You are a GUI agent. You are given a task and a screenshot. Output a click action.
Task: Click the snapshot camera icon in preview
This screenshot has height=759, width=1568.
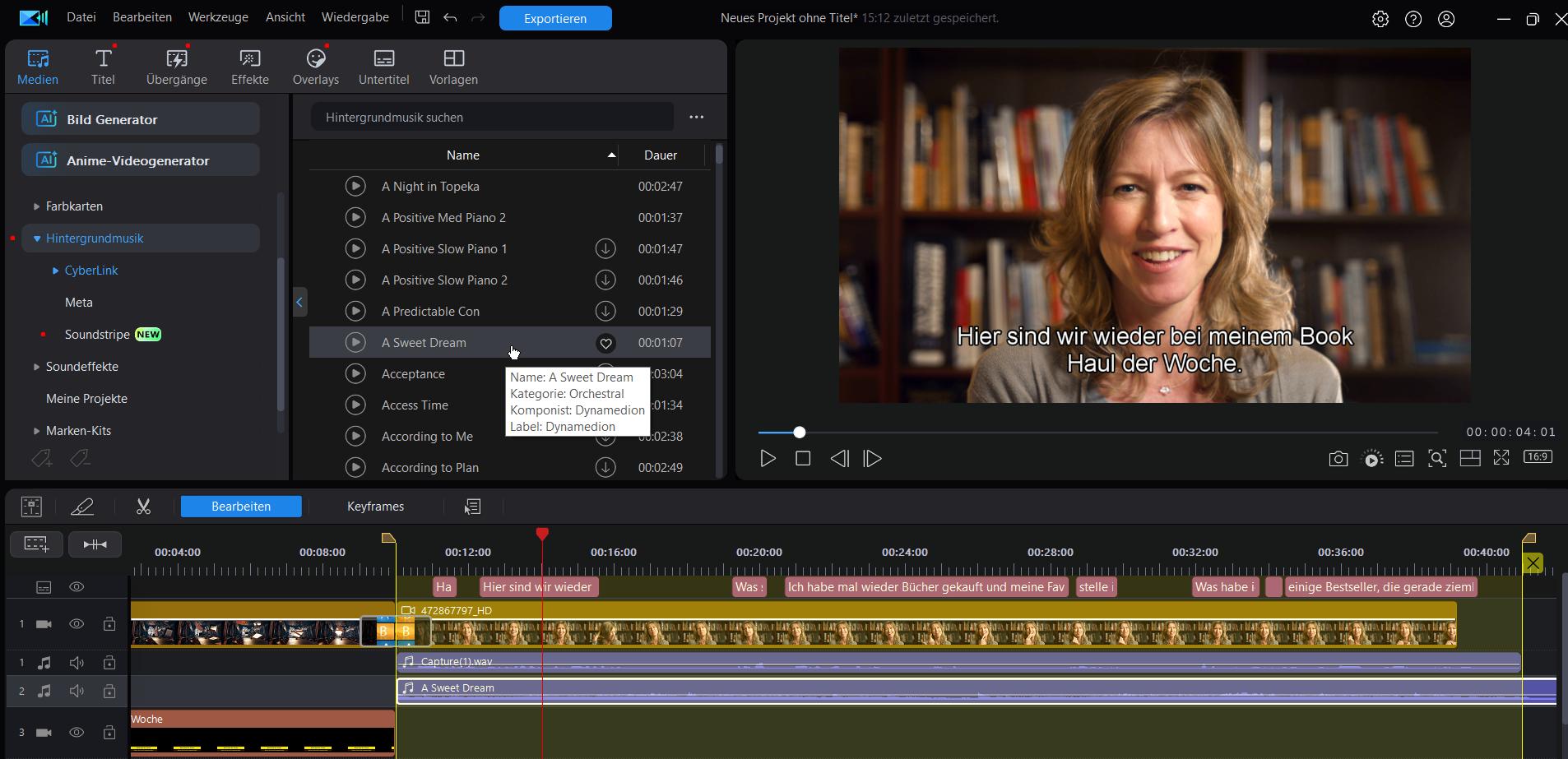[1338, 459]
